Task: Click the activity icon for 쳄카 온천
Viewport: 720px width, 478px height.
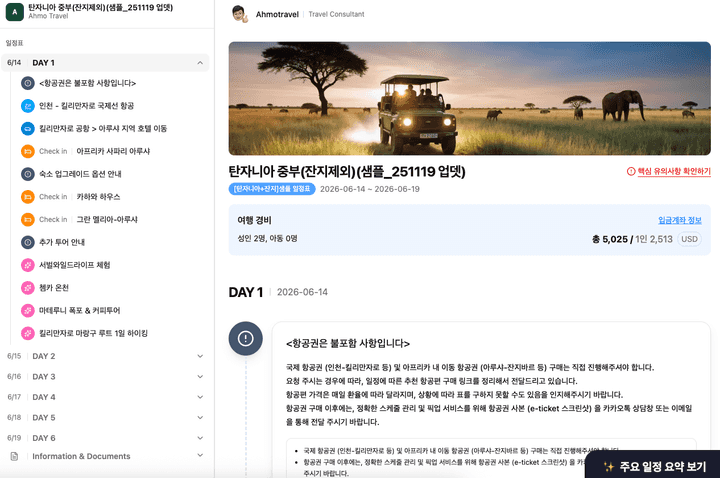Action: 28,287
